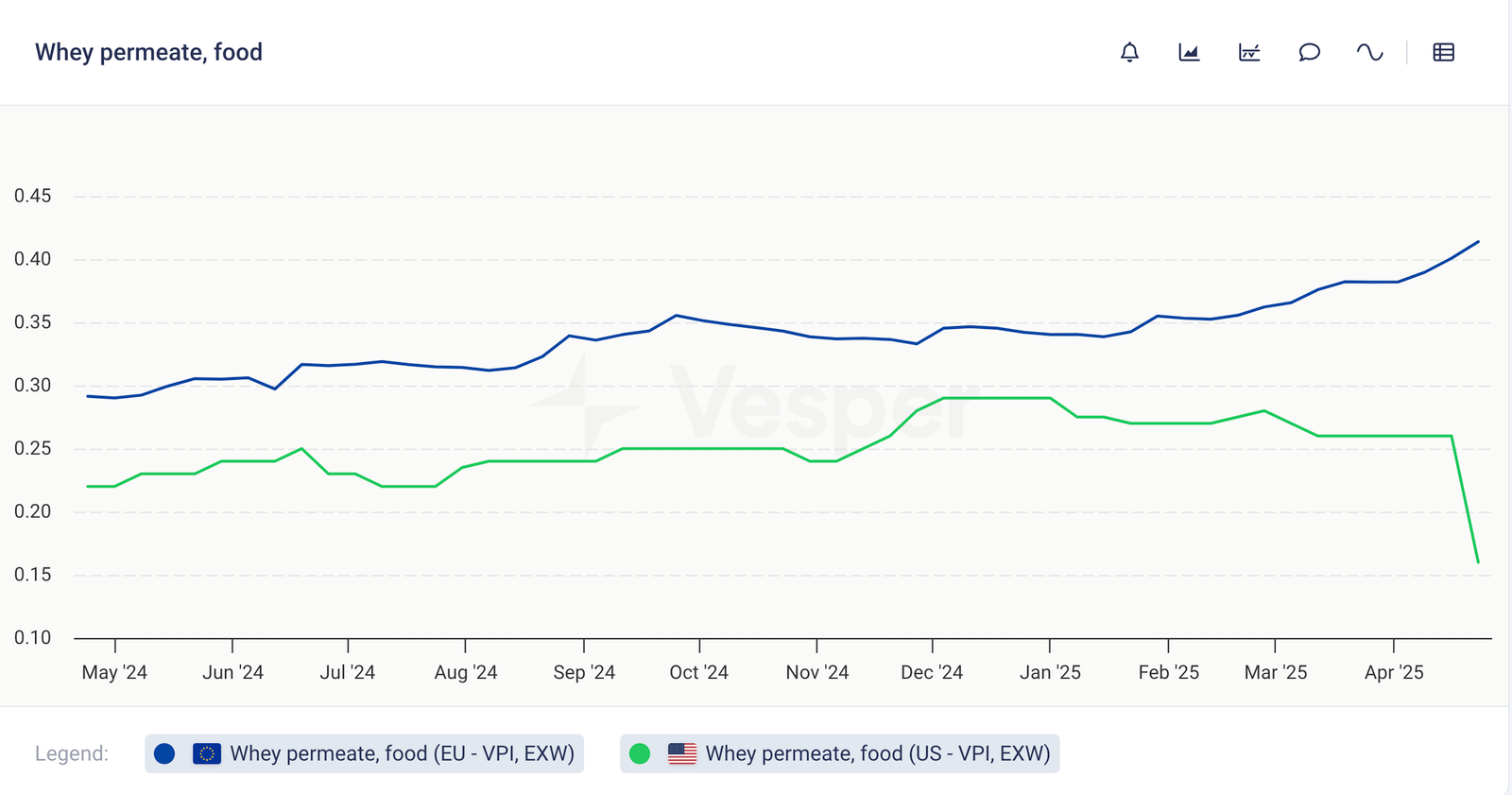
Task: Toggle the EU whey permeate series legend
Action: click(402, 753)
